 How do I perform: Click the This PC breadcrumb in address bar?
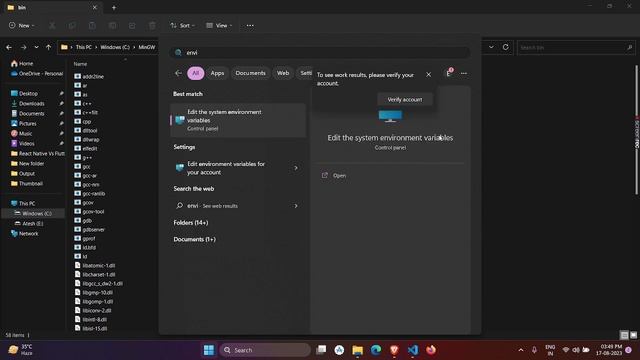click(84, 47)
